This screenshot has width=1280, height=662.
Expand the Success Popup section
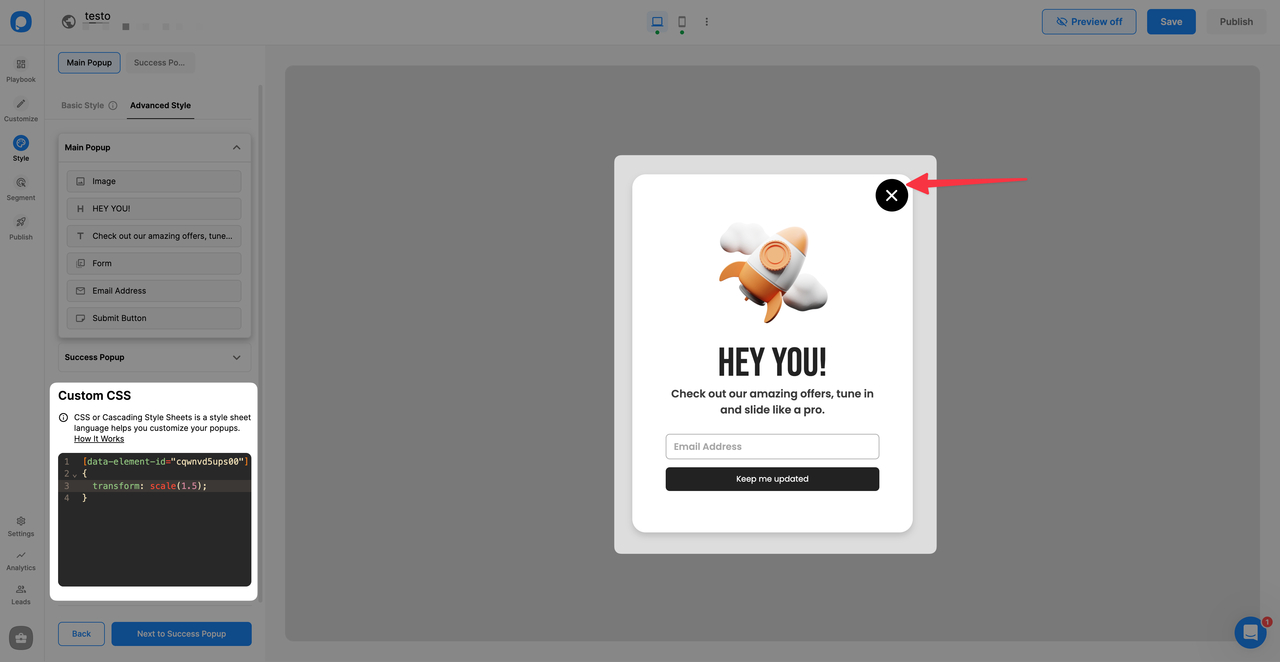(x=236, y=357)
